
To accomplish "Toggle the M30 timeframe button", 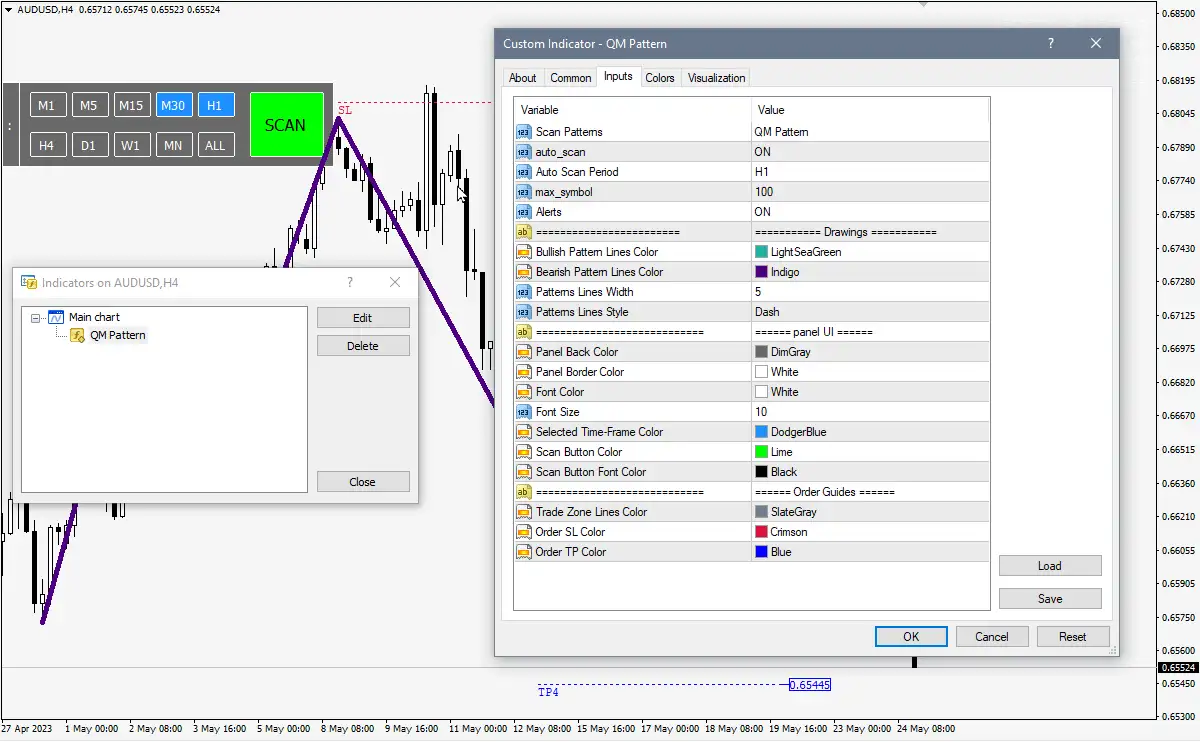I will (173, 106).
